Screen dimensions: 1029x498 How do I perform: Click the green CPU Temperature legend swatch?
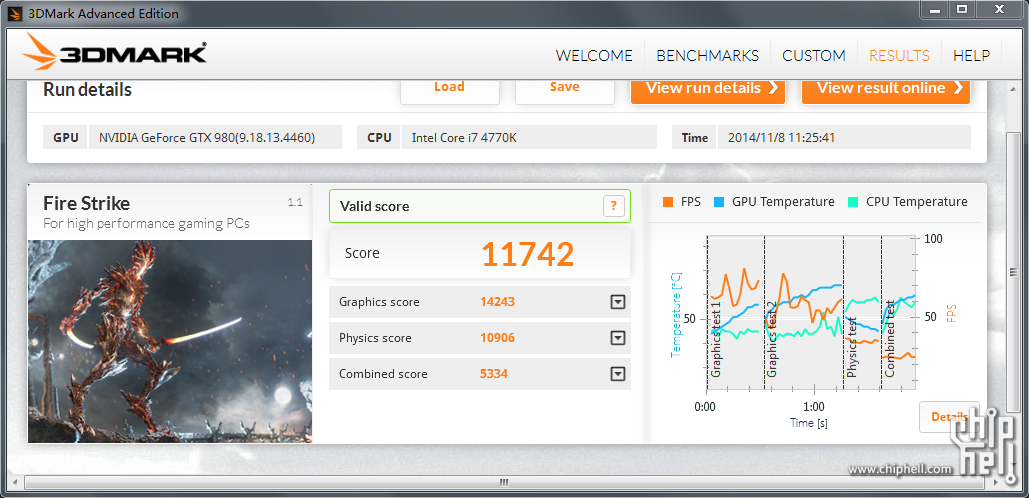pos(853,202)
